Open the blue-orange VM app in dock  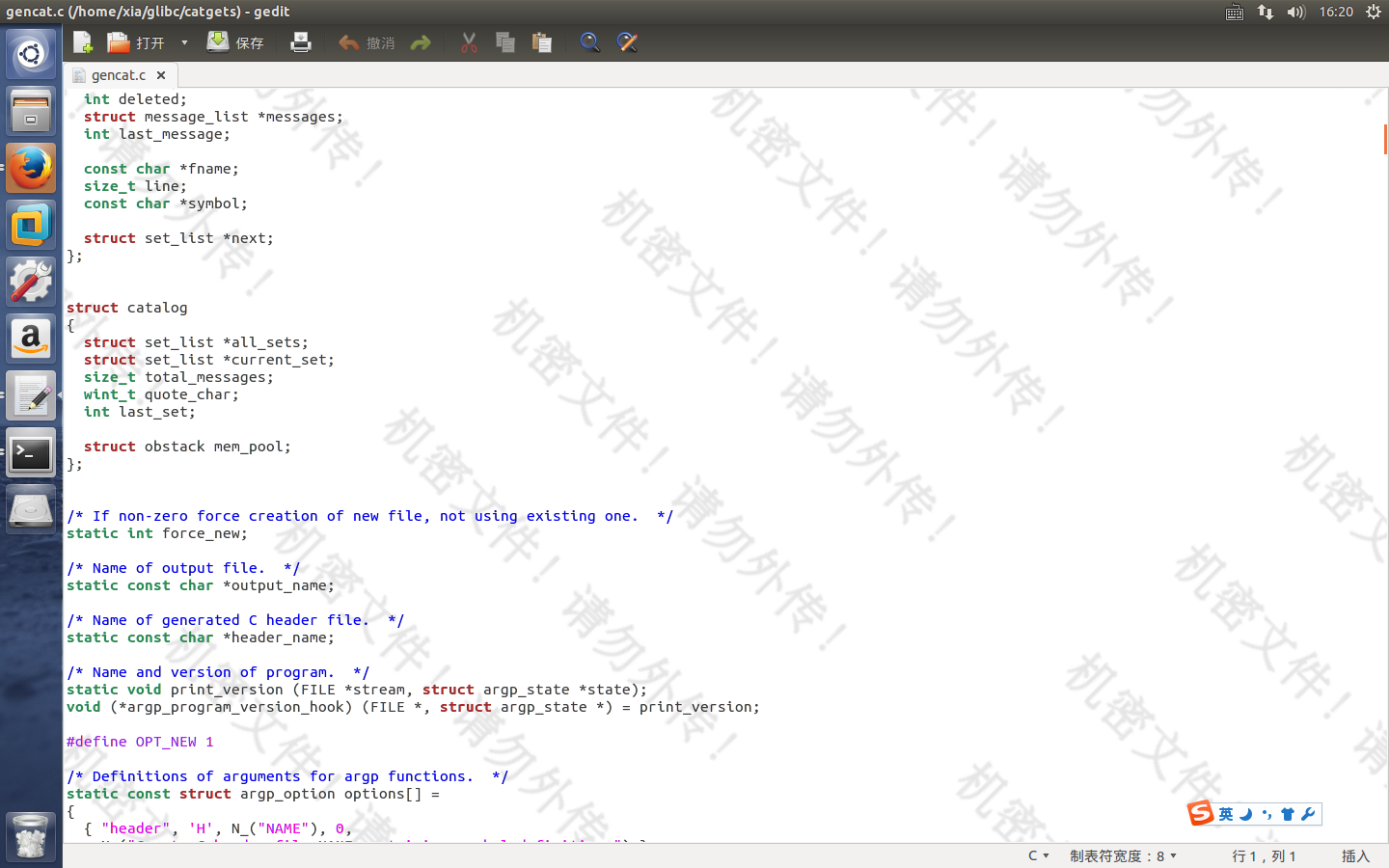[x=31, y=225]
